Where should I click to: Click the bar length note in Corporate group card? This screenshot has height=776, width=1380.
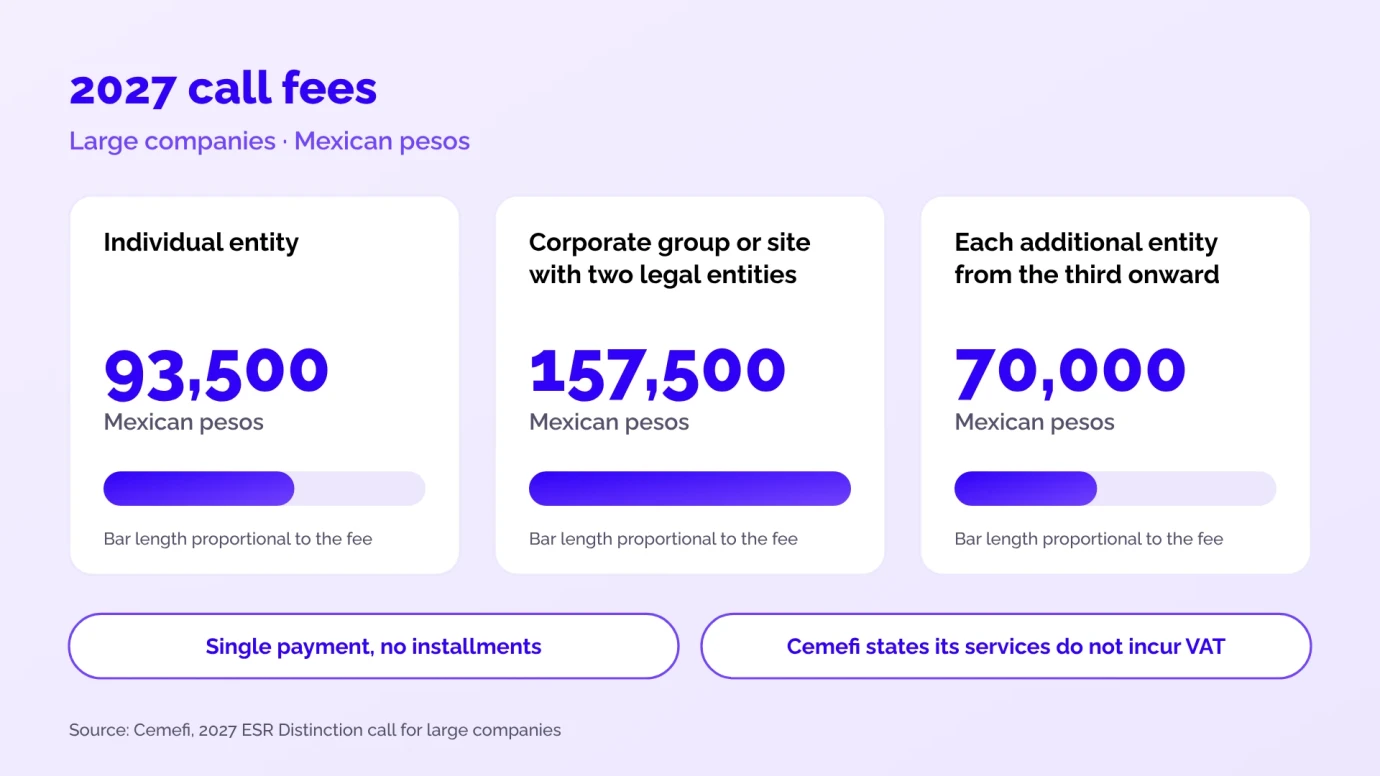663,539
